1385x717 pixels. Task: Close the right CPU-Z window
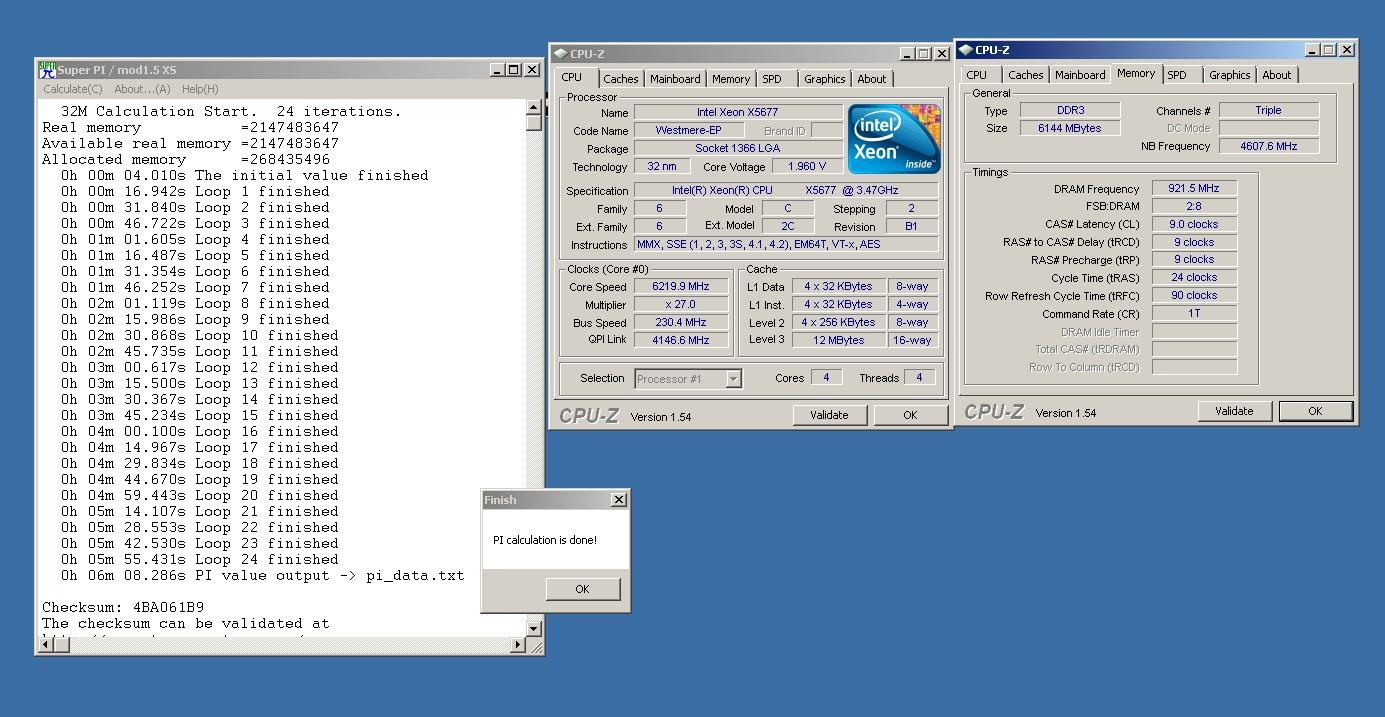(x=1346, y=50)
